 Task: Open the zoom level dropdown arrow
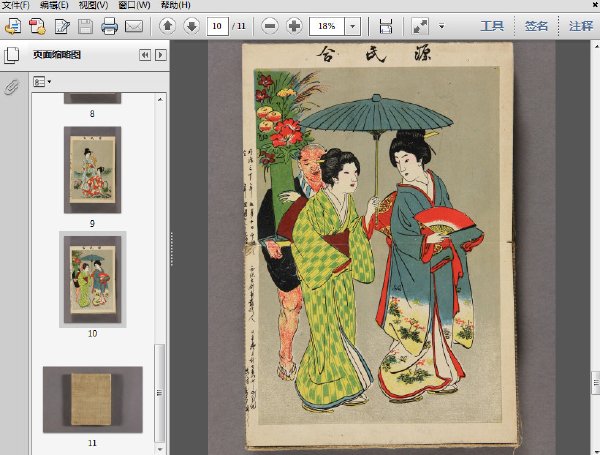click(352, 26)
